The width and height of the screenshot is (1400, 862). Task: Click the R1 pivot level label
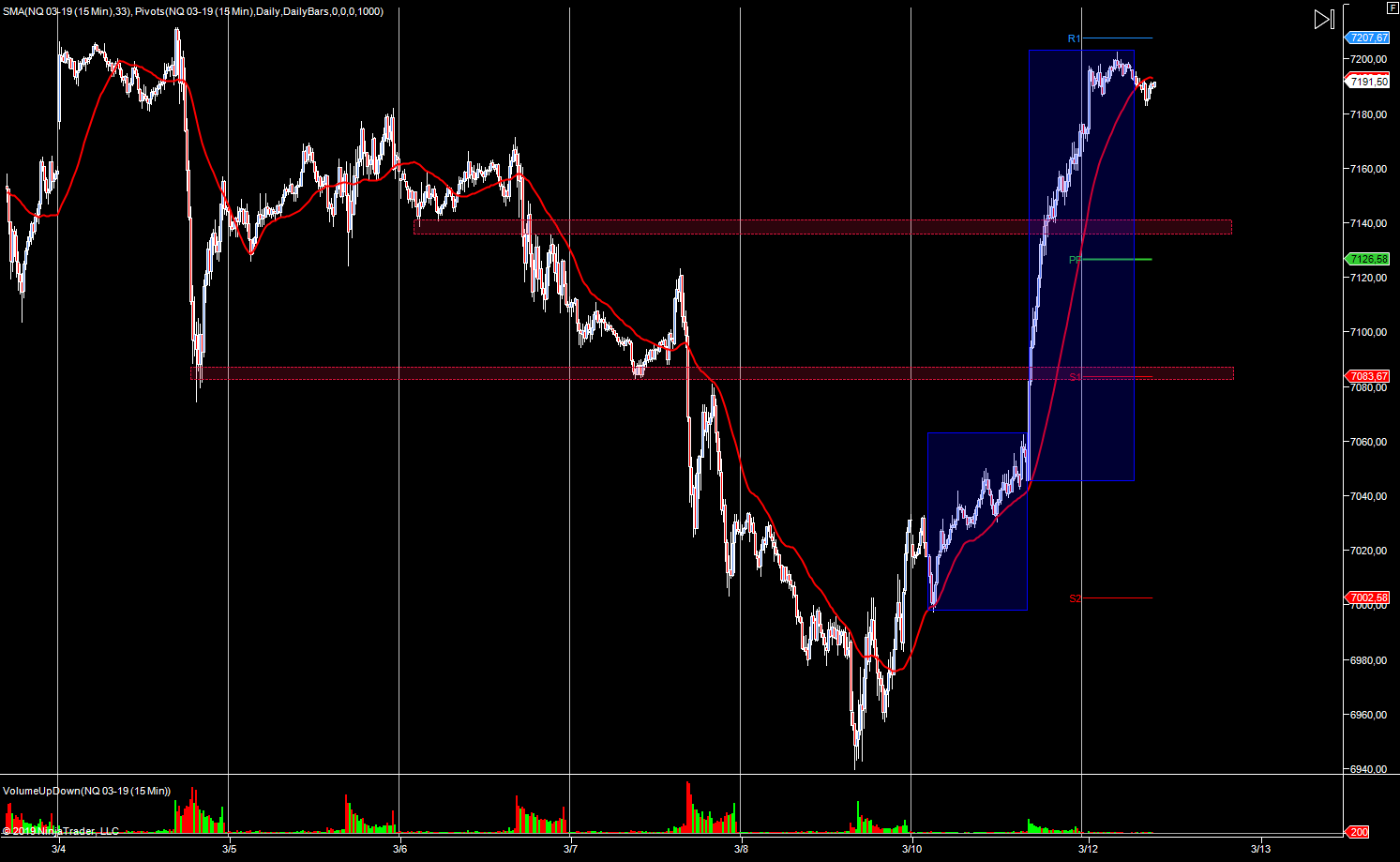click(1075, 38)
